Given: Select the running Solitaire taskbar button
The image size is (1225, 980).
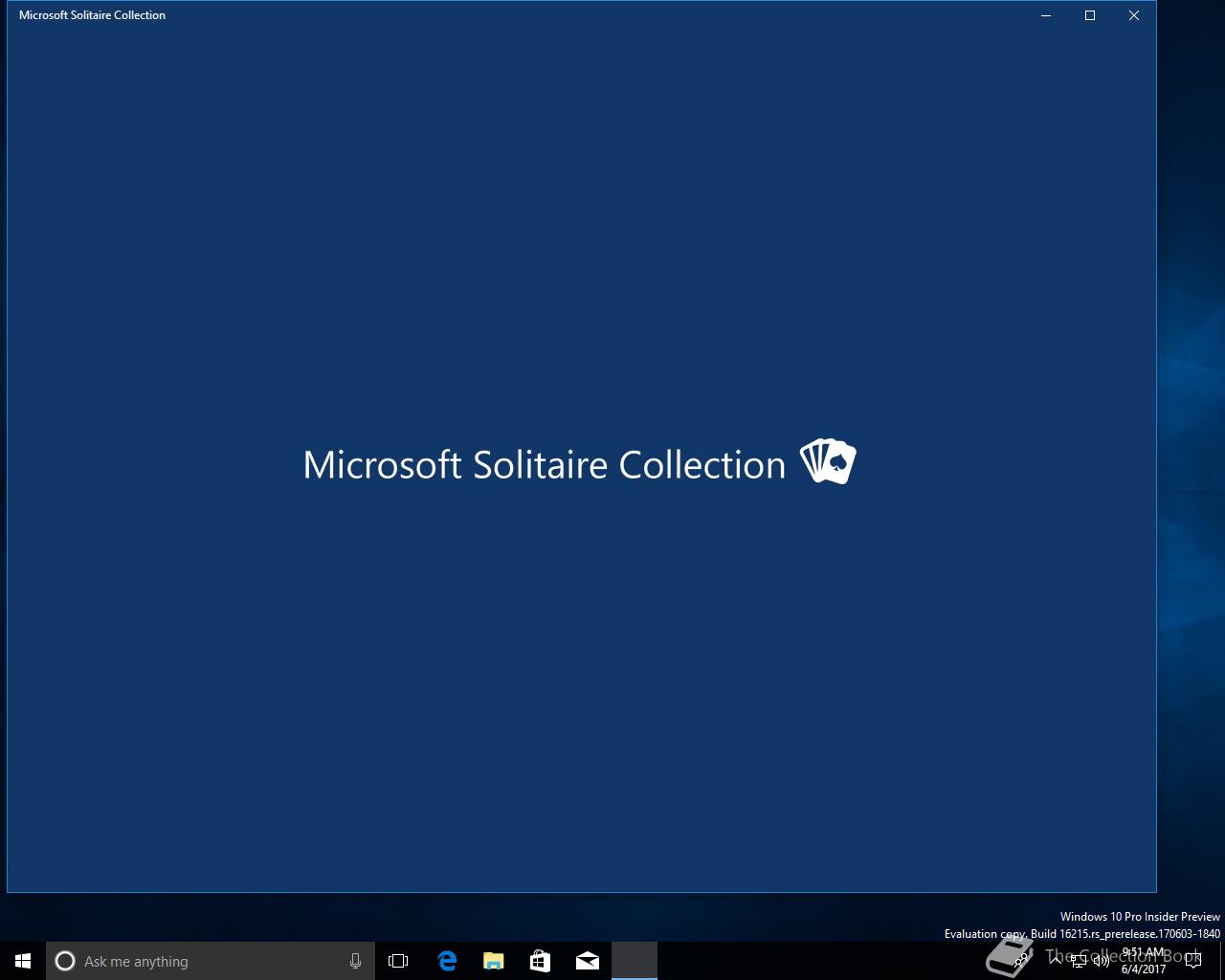Looking at the screenshot, I should click(635, 961).
